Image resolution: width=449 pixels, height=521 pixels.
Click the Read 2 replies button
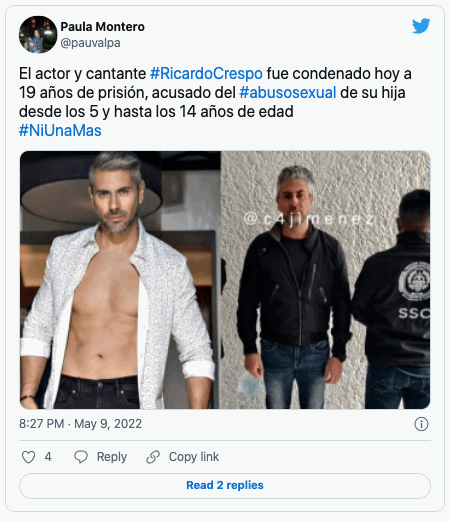pyautogui.click(x=225, y=485)
